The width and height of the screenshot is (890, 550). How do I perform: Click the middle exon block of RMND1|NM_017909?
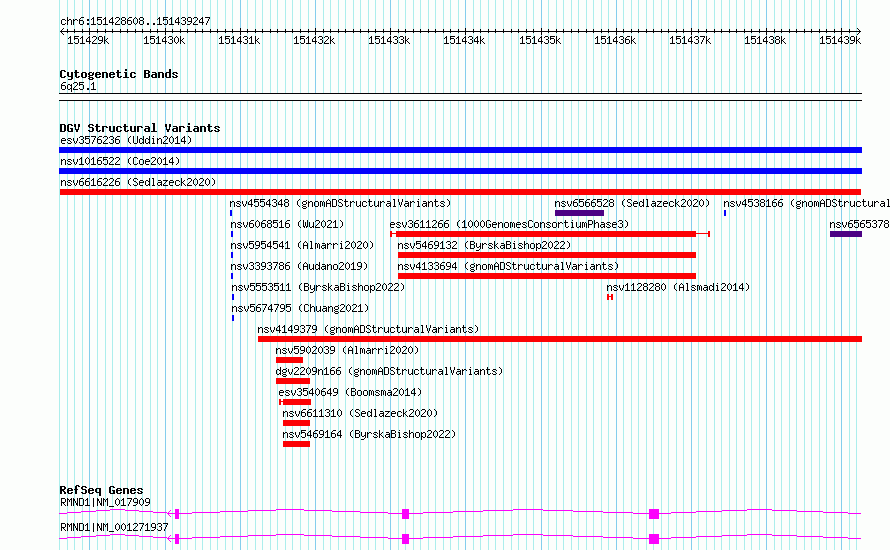405,514
